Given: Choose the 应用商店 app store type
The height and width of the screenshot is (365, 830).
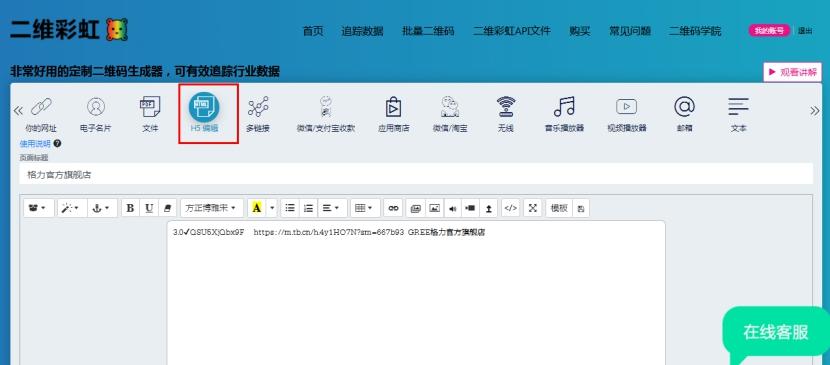Looking at the screenshot, I should pos(393,113).
